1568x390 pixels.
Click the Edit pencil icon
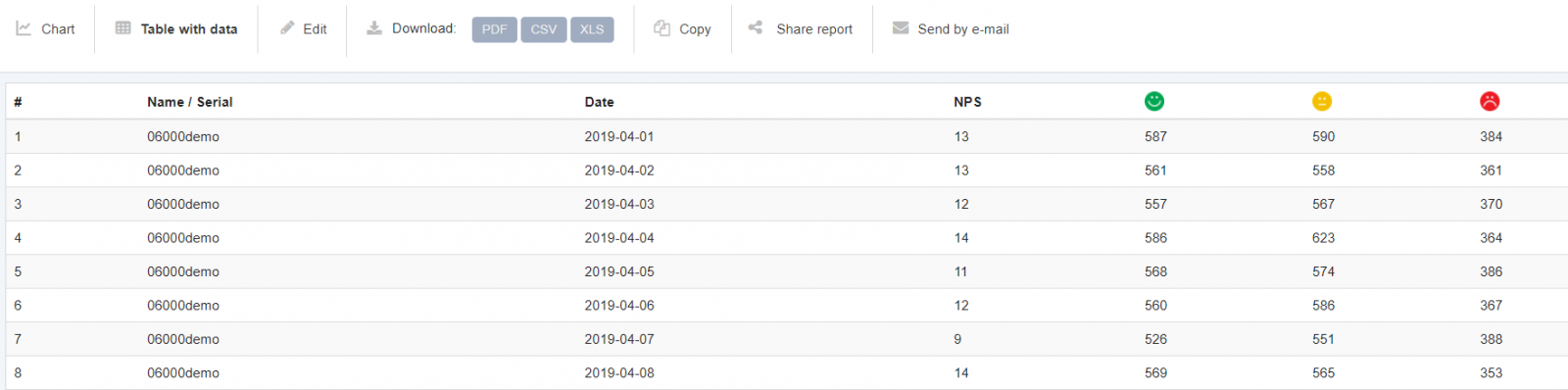(287, 28)
